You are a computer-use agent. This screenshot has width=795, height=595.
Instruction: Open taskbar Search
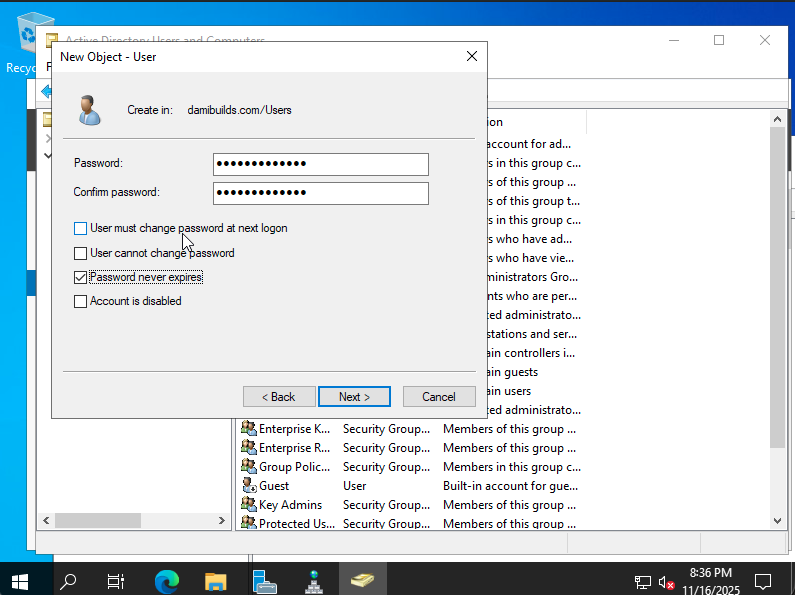coord(68,581)
